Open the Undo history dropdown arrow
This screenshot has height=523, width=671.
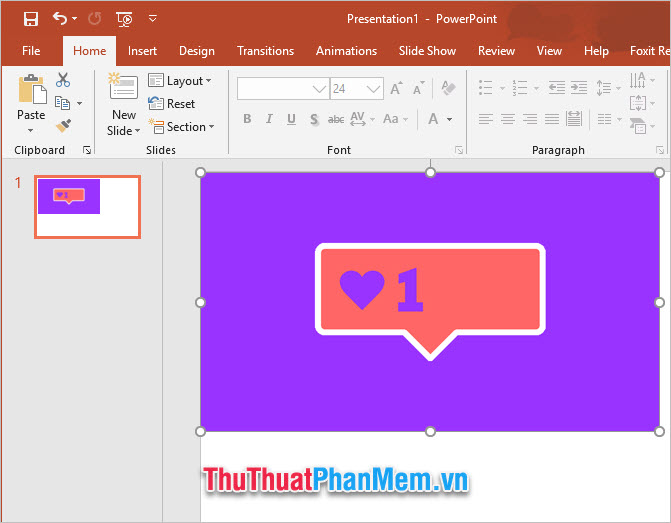point(74,18)
